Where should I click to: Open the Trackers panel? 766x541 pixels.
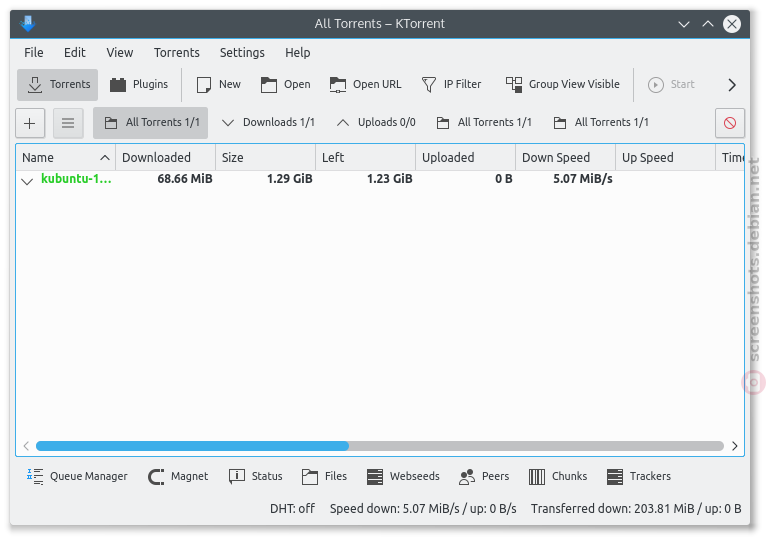point(639,476)
